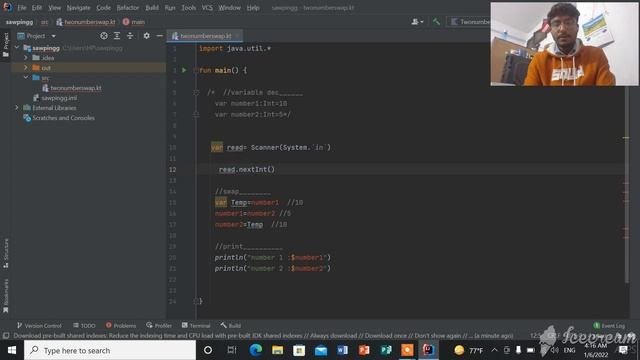640x360 pixels.
Task: Click sawpingg breadcrumb in navigation bar
Action: coord(19,22)
